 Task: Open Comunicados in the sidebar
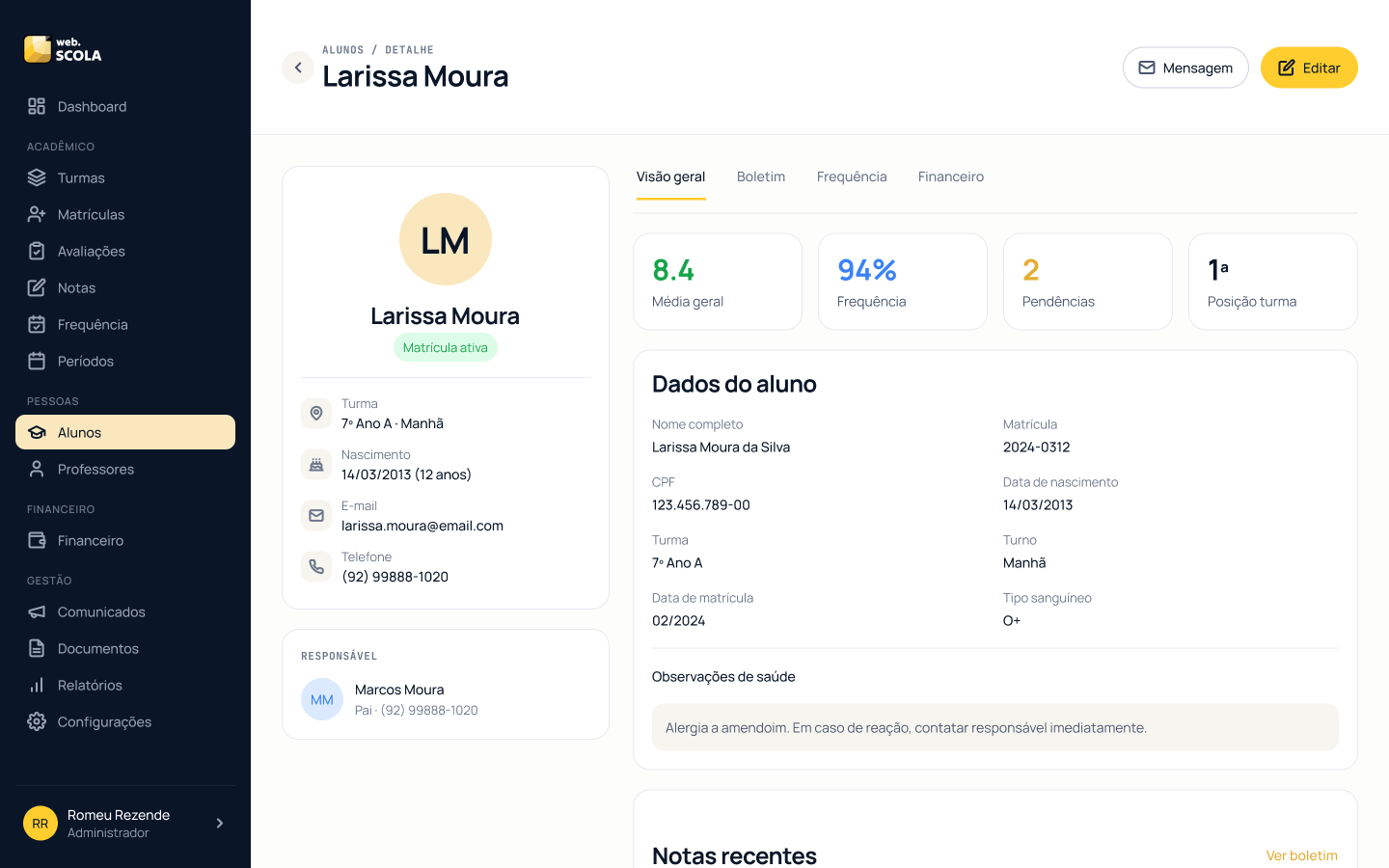tap(125, 611)
